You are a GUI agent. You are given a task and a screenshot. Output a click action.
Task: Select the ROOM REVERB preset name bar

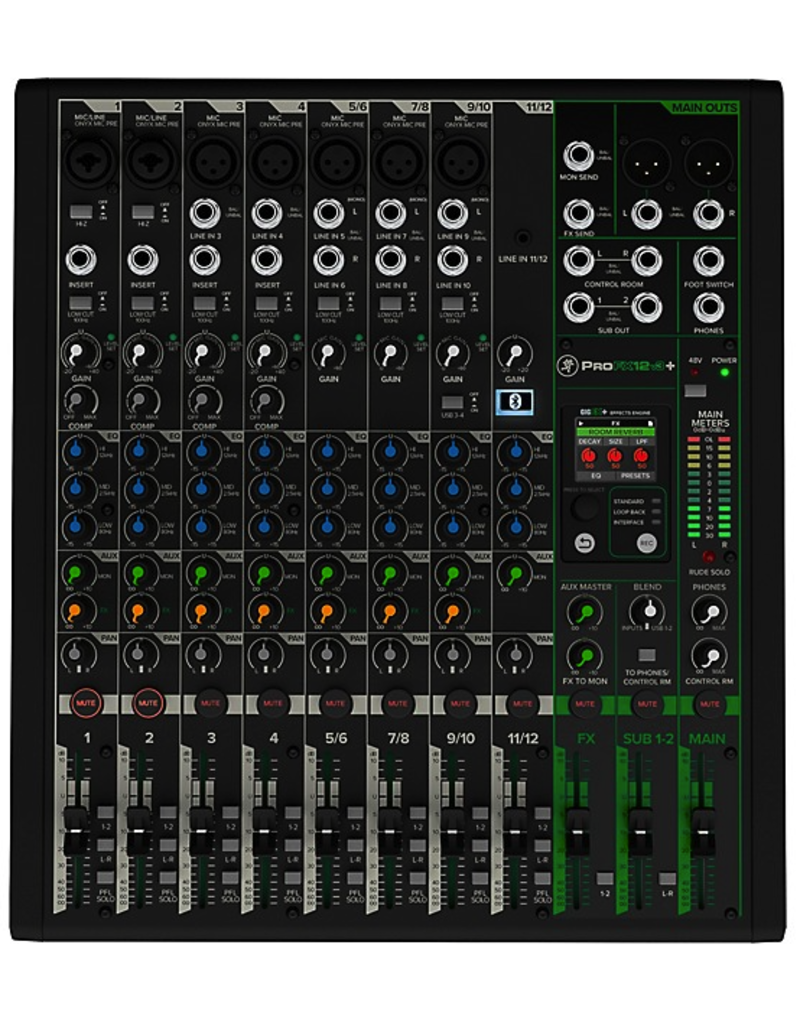coord(613,431)
